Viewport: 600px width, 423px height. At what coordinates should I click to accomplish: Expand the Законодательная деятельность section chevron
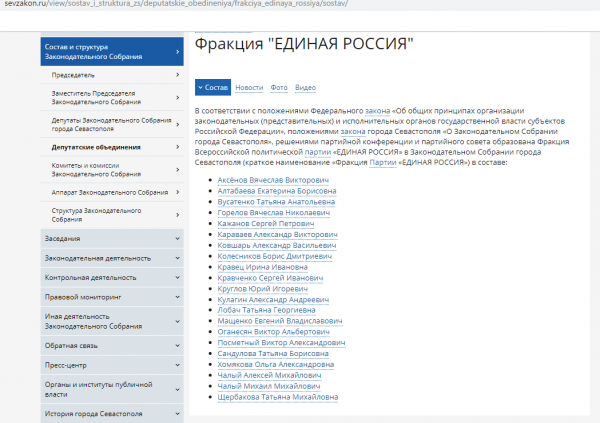click(x=178, y=258)
